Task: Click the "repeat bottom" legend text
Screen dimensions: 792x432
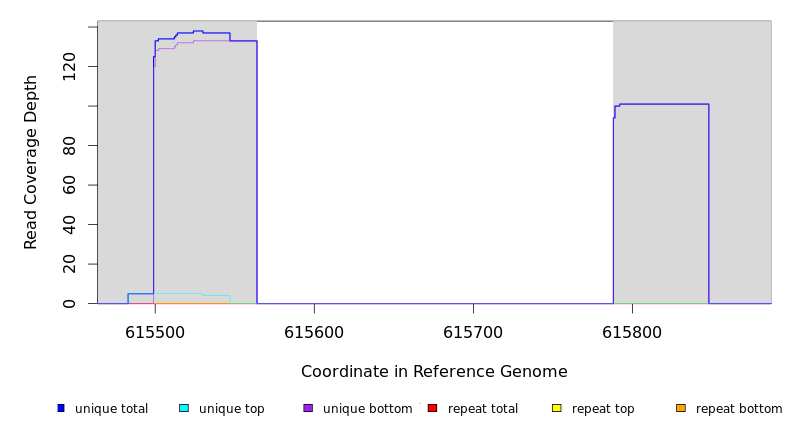Action: click(739, 409)
